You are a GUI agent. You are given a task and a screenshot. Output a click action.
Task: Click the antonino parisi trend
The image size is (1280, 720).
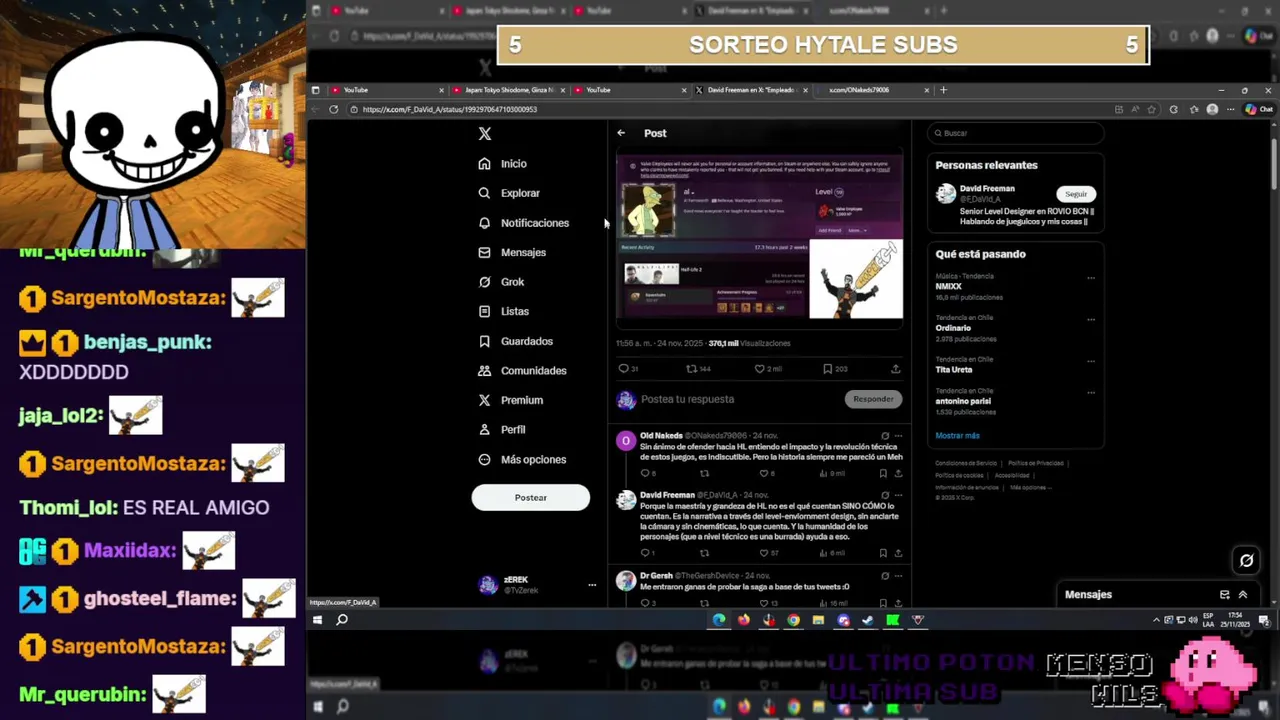(963, 401)
